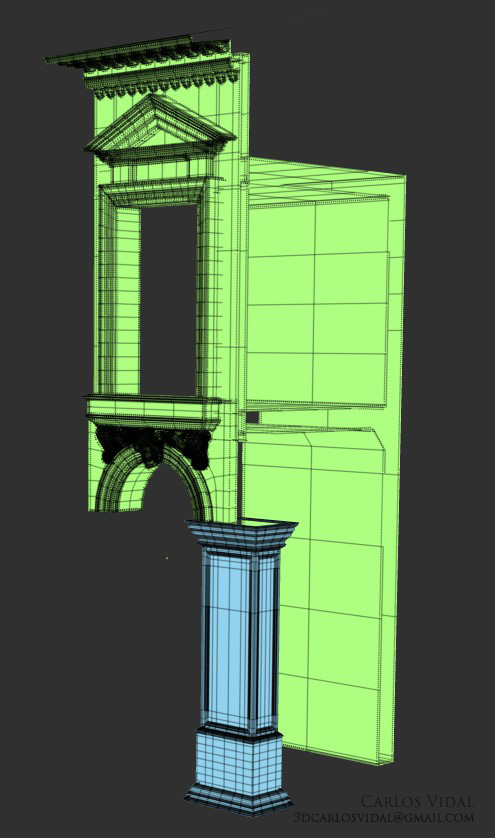Open the 3dcarlosvidal@gmail.com email text

[x=384, y=818]
